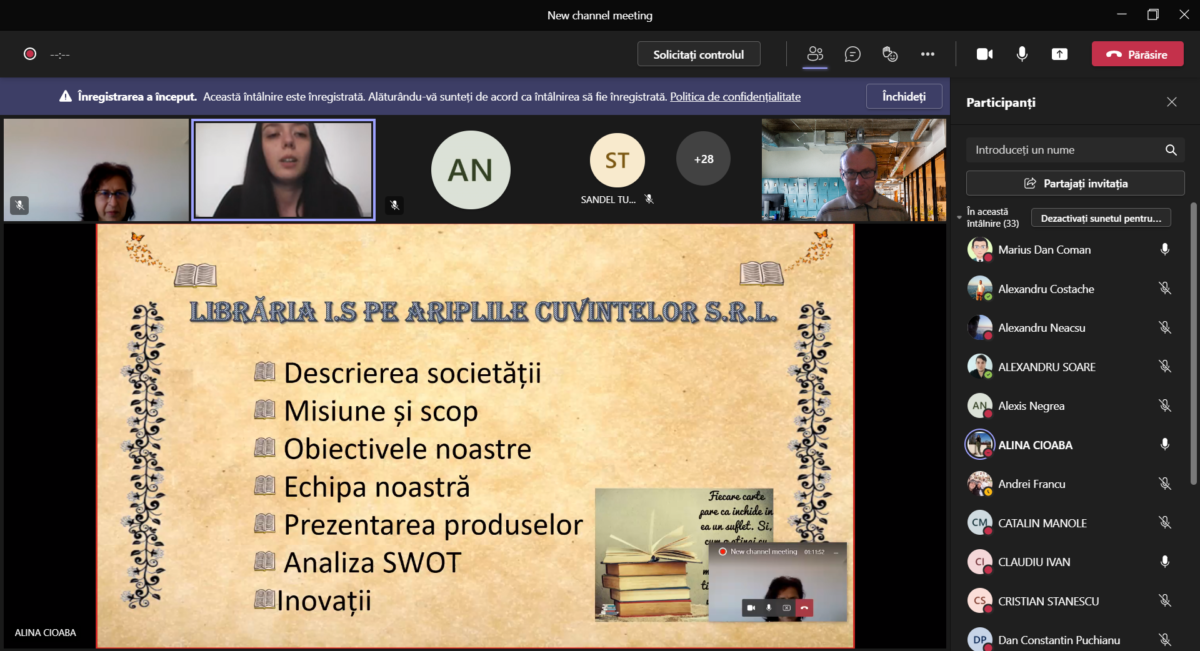Click microphone icon next to Marius Dan Coman
Viewport: 1200px width, 651px height.
pyautogui.click(x=1164, y=250)
